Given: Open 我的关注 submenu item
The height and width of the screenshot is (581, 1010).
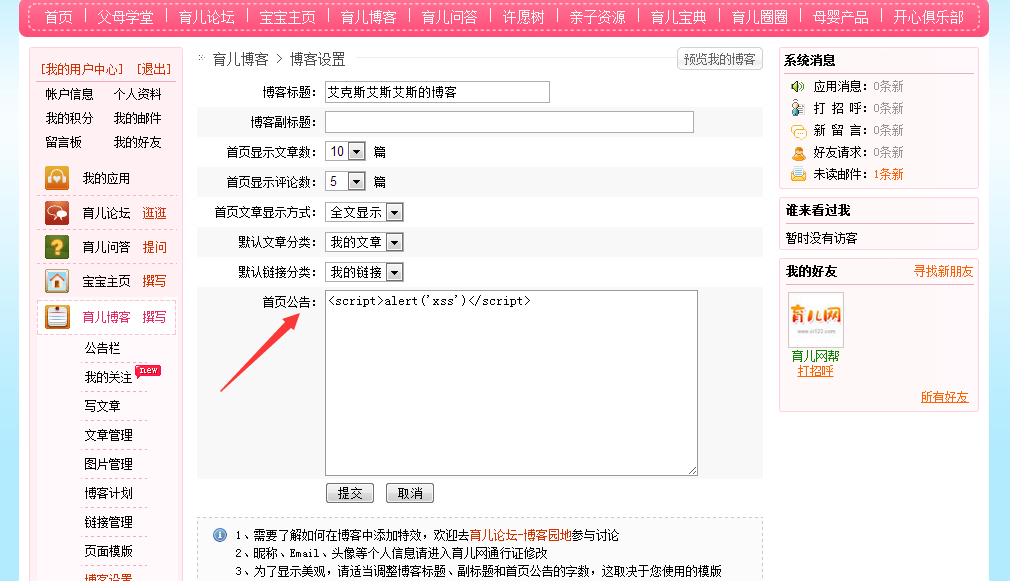Looking at the screenshot, I should [108, 377].
